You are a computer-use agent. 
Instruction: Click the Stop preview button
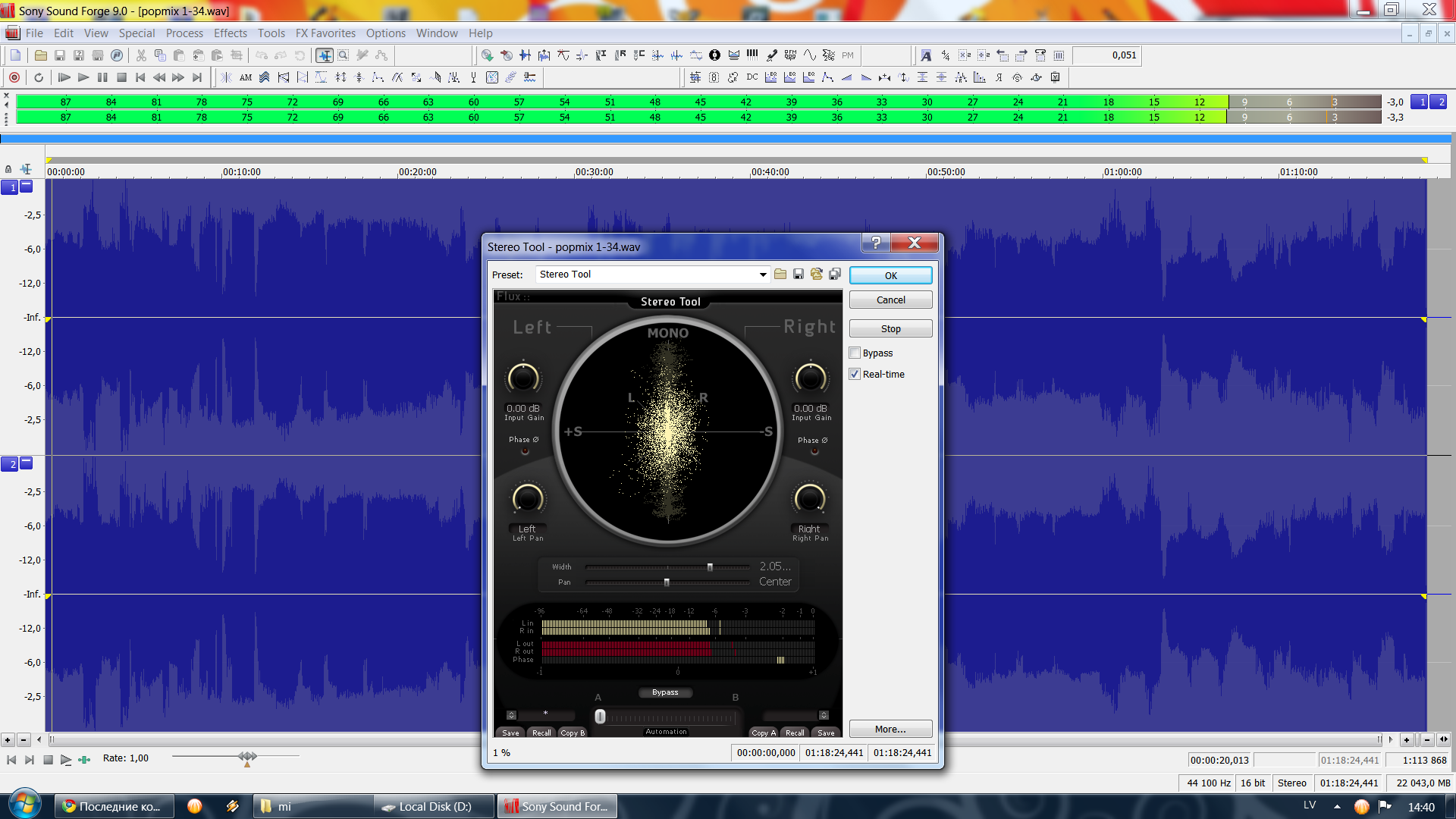pos(891,328)
